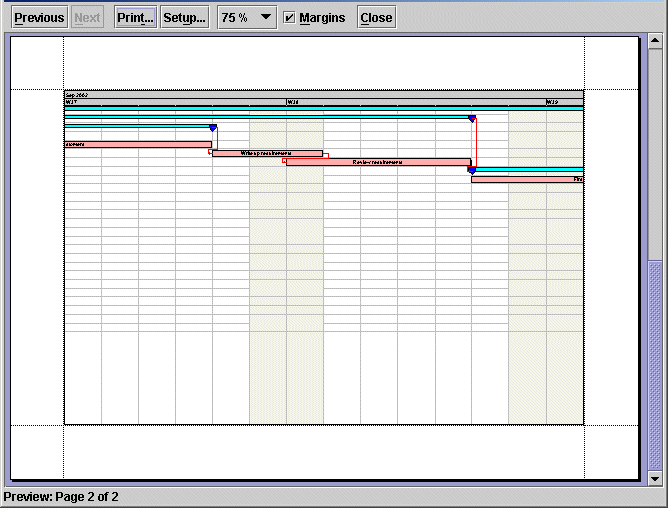Image resolution: width=668 pixels, height=508 pixels.
Task: Click the Sep 2002 timeline header
Action: [77, 95]
